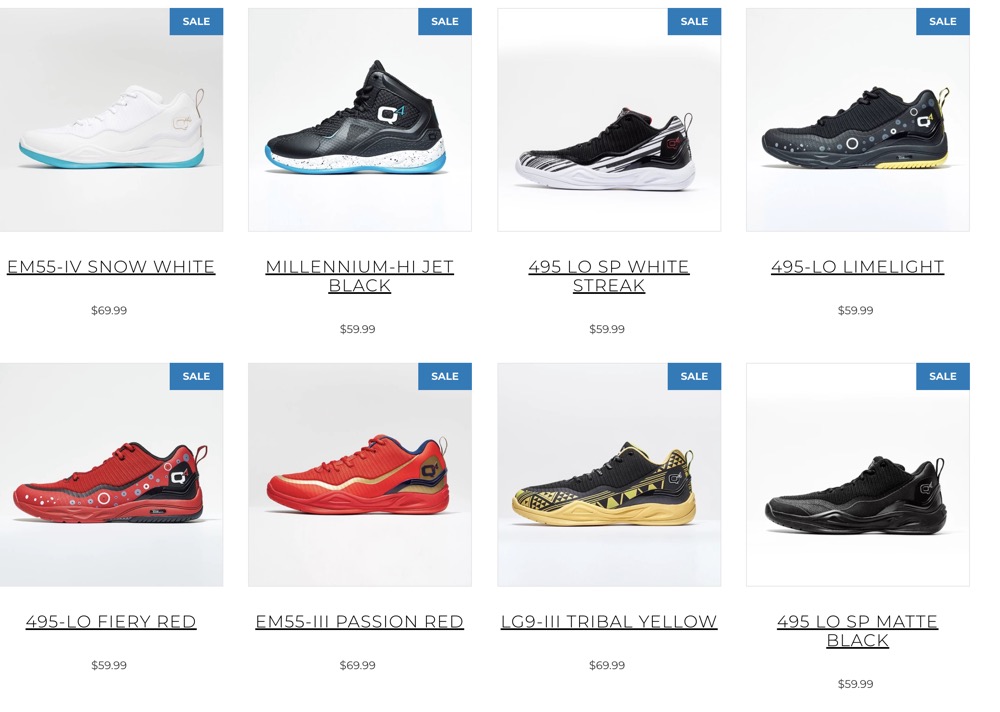Follow the LG9-III TRIBAL YELLOW title link
The image size is (1000, 712).
pyautogui.click(x=609, y=621)
